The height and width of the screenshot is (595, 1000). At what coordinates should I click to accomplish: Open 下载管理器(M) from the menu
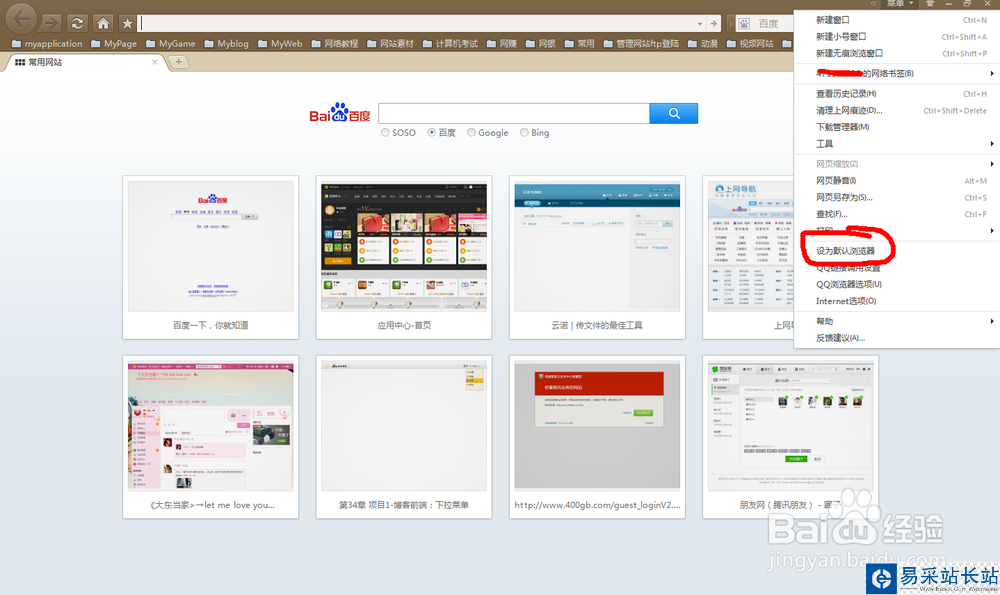[x=897, y=127]
